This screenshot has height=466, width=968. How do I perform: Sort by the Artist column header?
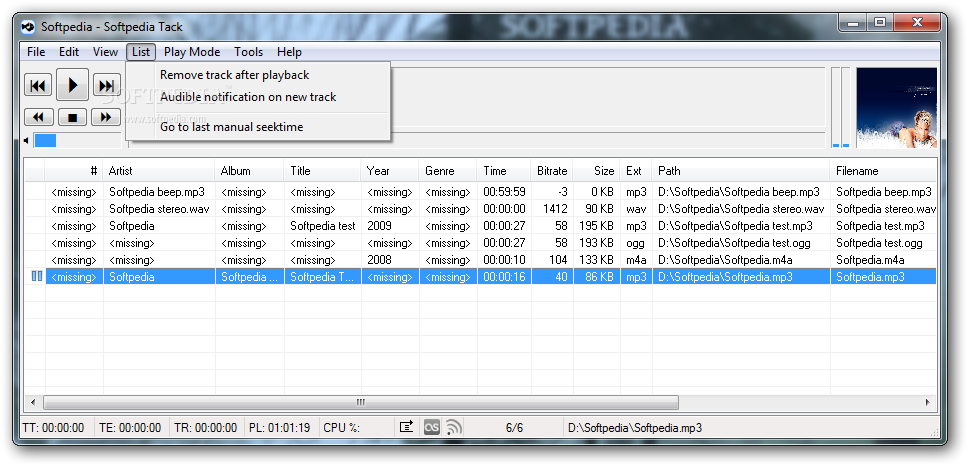point(159,171)
